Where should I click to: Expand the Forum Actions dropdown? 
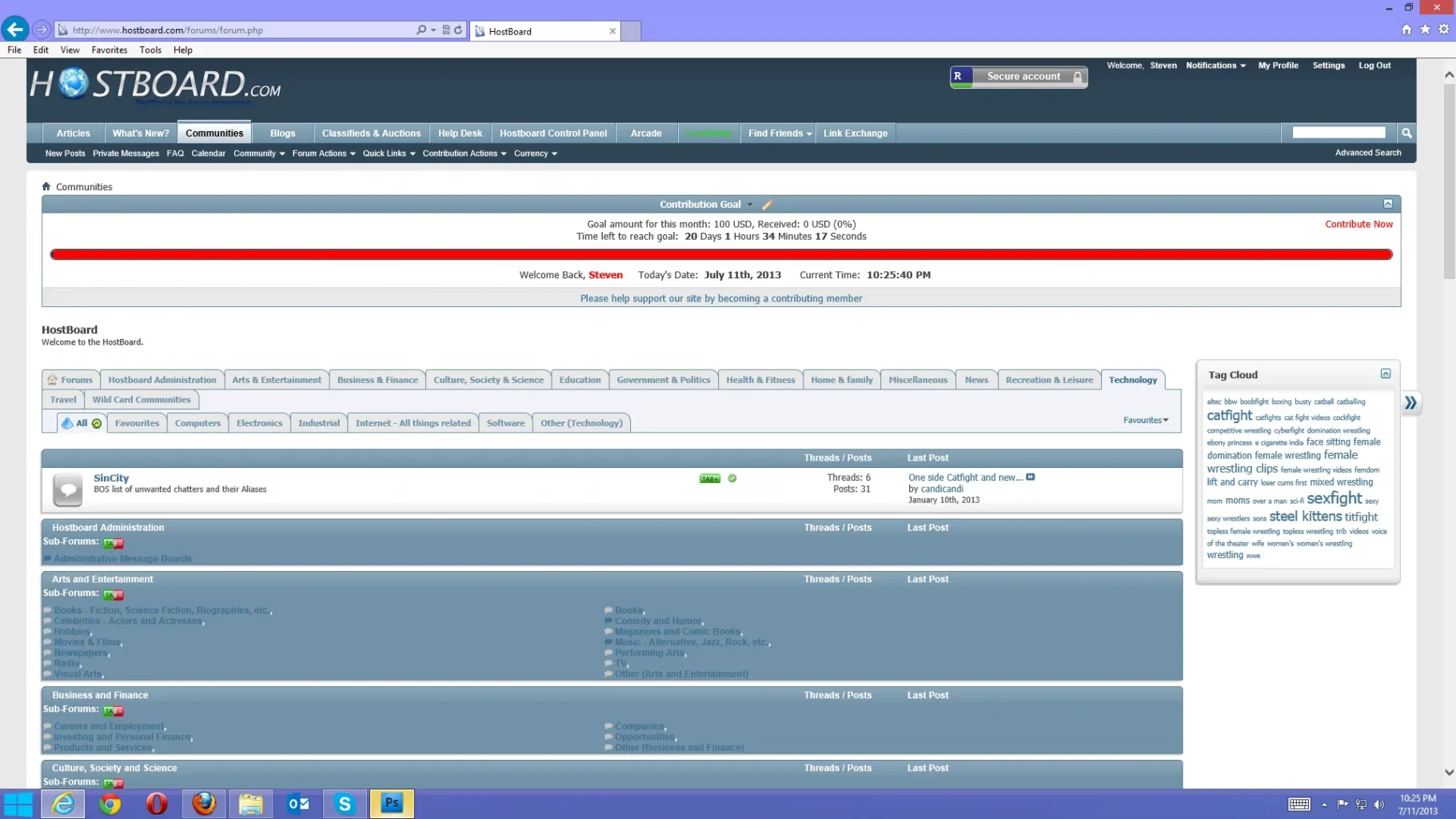(x=324, y=154)
